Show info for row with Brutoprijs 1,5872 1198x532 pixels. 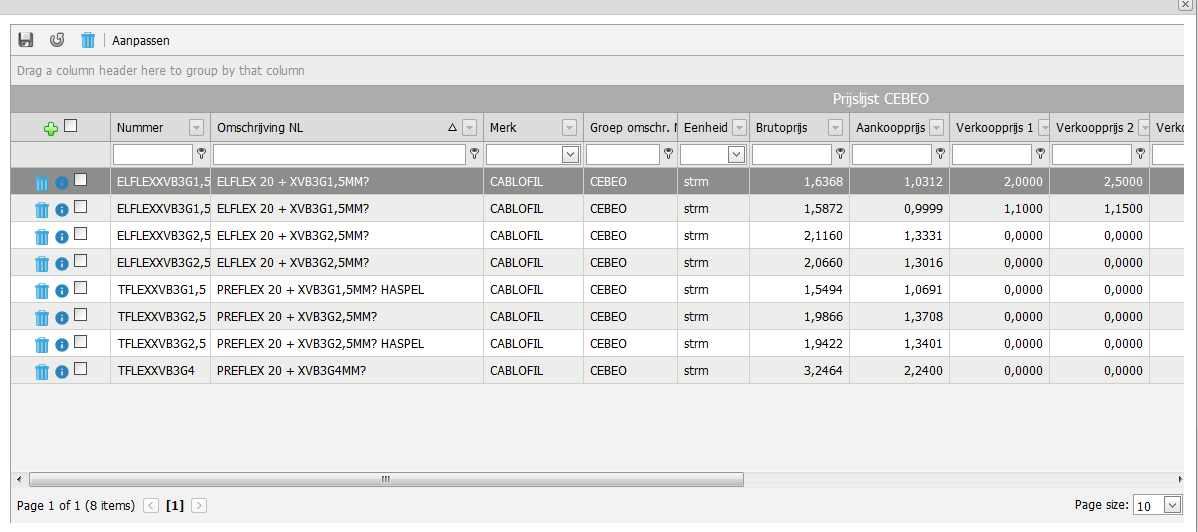pyautogui.click(x=62, y=209)
